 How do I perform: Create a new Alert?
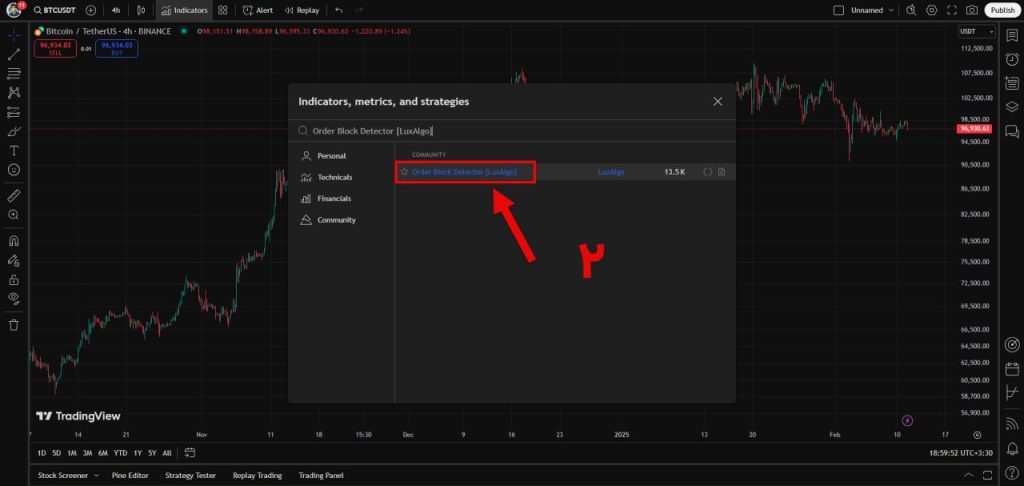[258, 10]
